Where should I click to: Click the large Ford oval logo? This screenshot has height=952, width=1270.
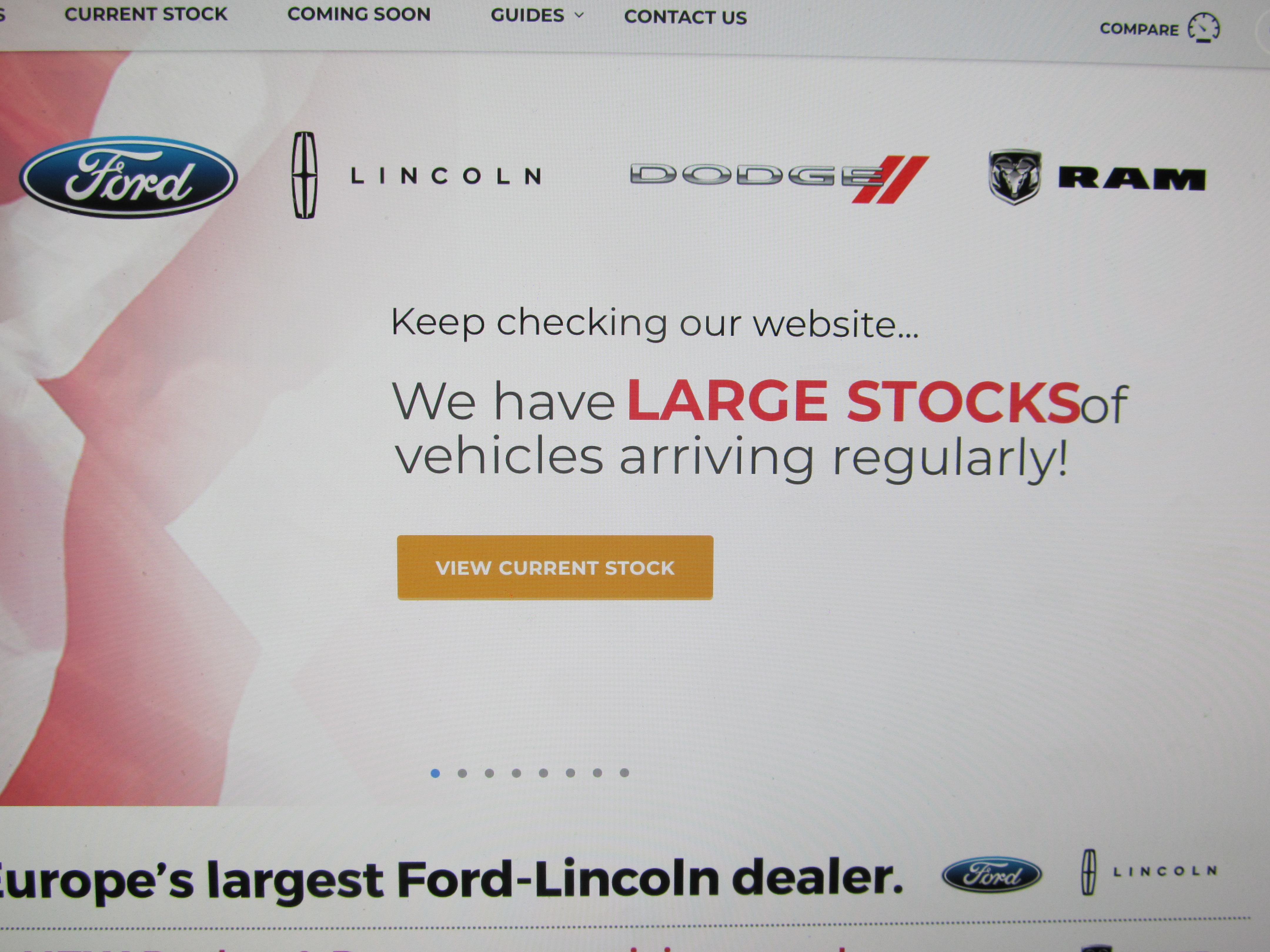pos(128,177)
